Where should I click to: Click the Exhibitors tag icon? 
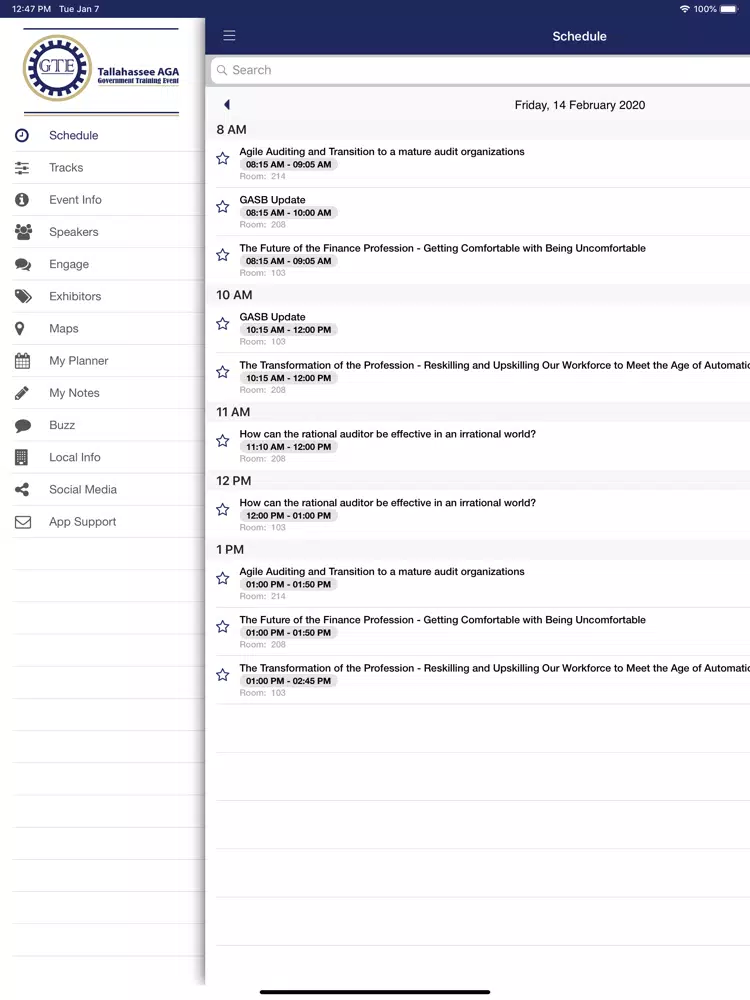[23, 296]
